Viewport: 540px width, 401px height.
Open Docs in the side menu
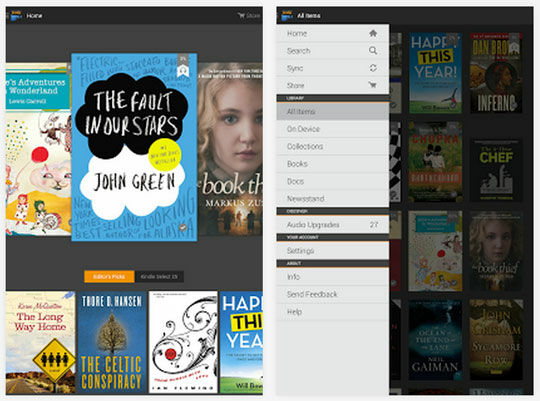tap(333, 181)
